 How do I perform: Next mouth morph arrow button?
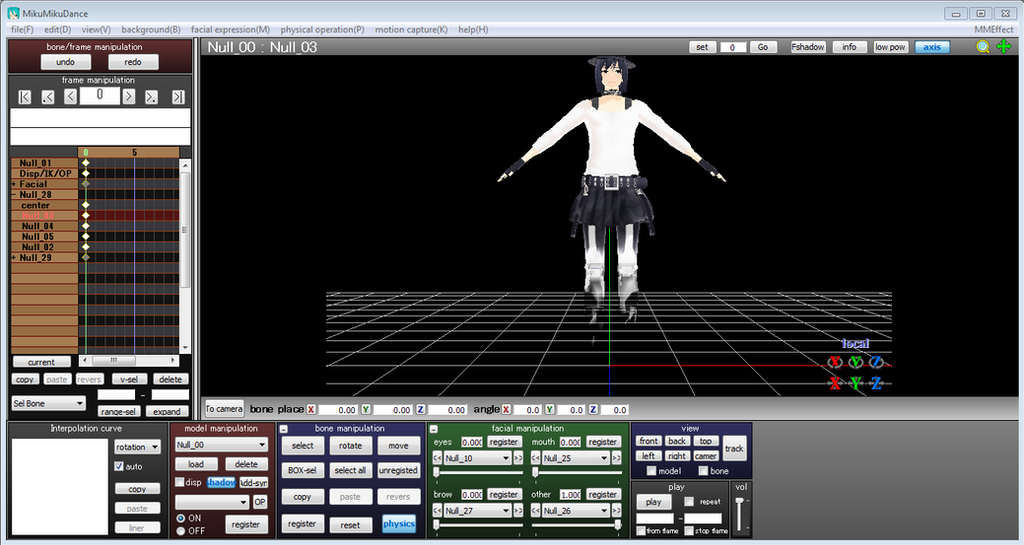[616, 458]
